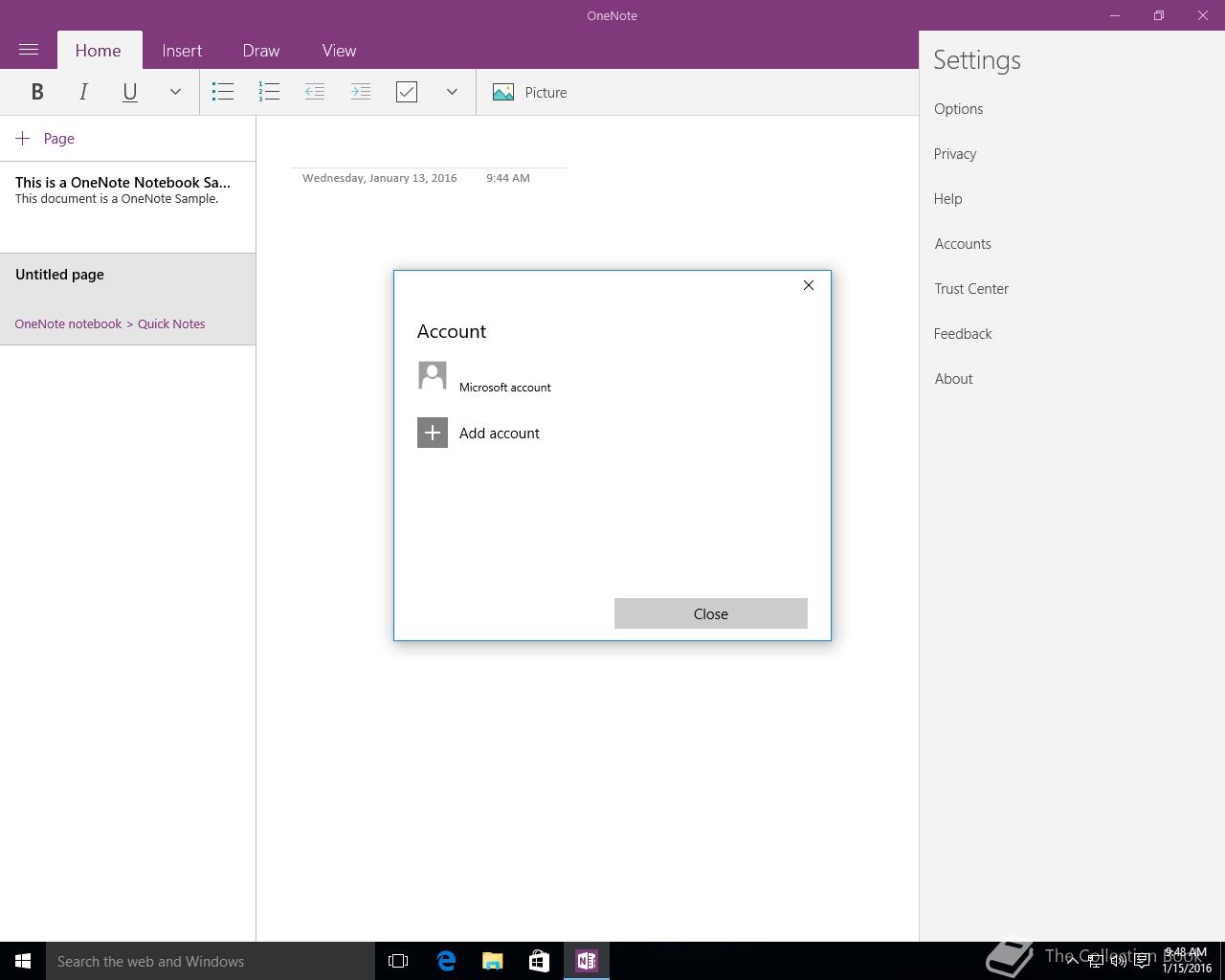Switch to the Insert tab
Image resolution: width=1225 pixels, height=980 pixels.
[x=182, y=51]
